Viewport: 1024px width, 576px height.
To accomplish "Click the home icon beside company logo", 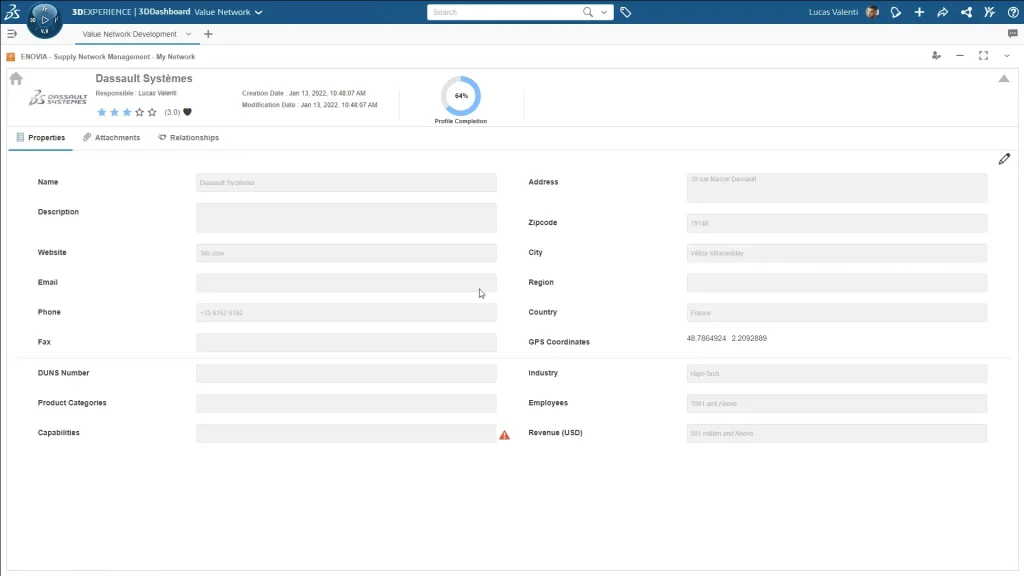I will click(x=16, y=79).
